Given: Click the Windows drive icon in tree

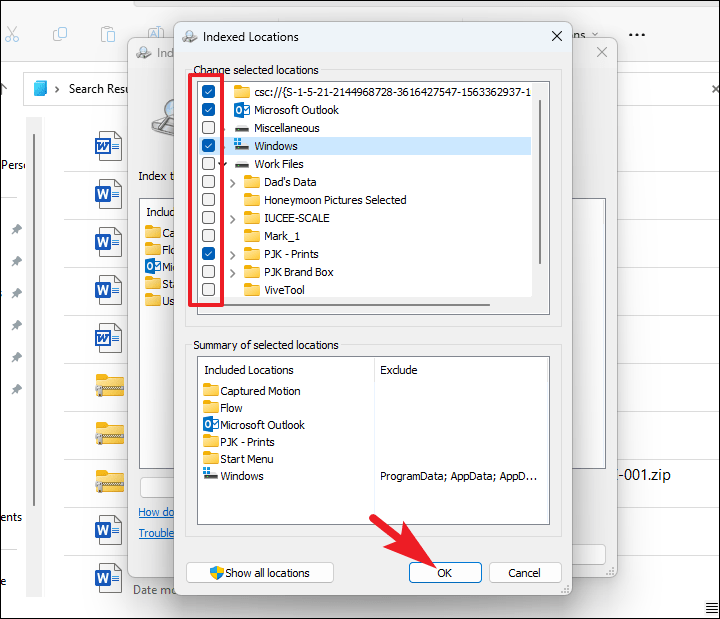Looking at the screenshot, I should (x=242, y=145).
